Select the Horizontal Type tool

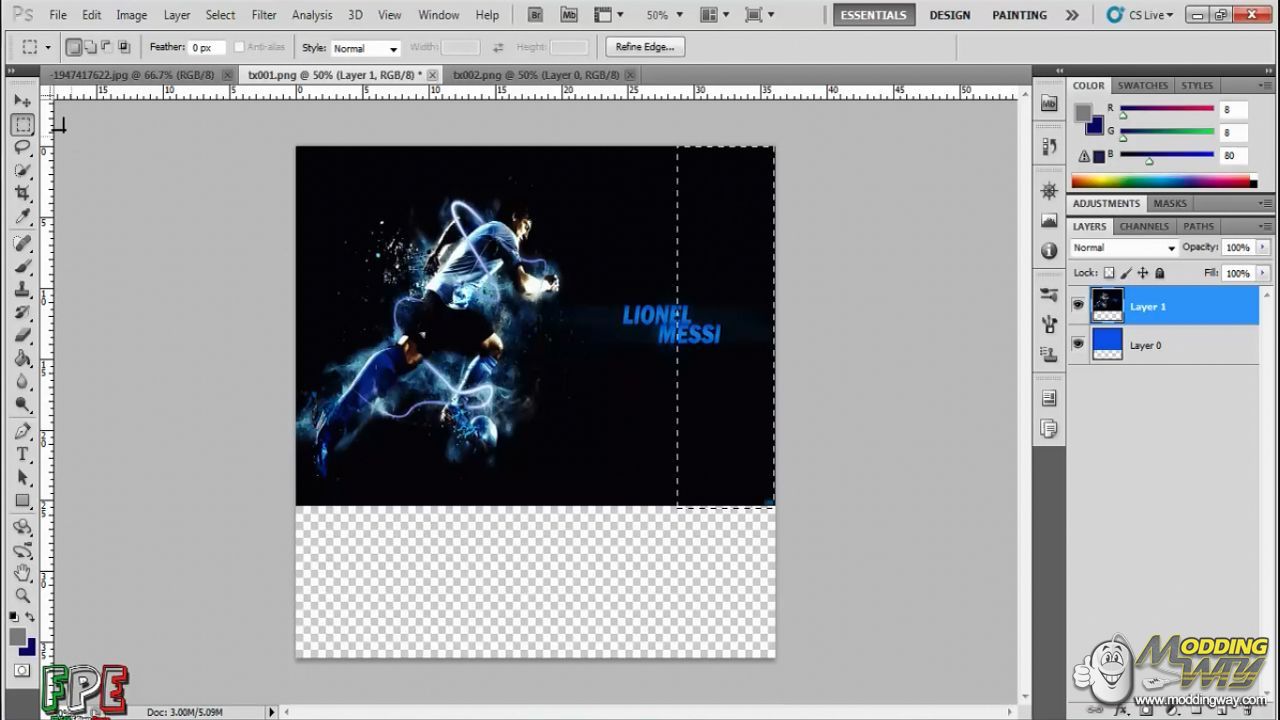coord(22,454)
